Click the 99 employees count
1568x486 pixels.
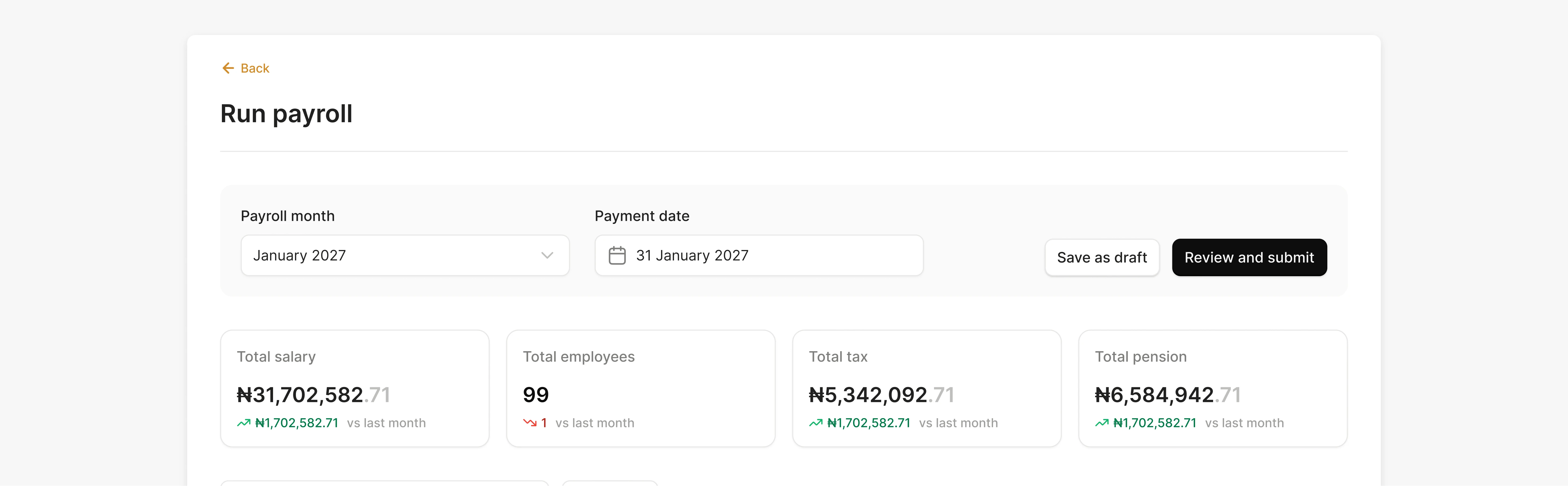pyautogui.click(x=536, y=395)
